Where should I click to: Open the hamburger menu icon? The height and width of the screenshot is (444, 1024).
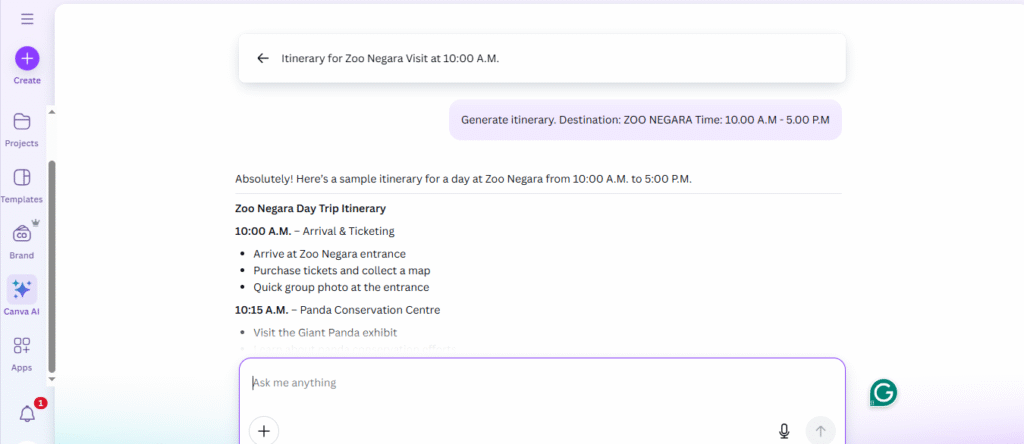[x=27, y=19]
